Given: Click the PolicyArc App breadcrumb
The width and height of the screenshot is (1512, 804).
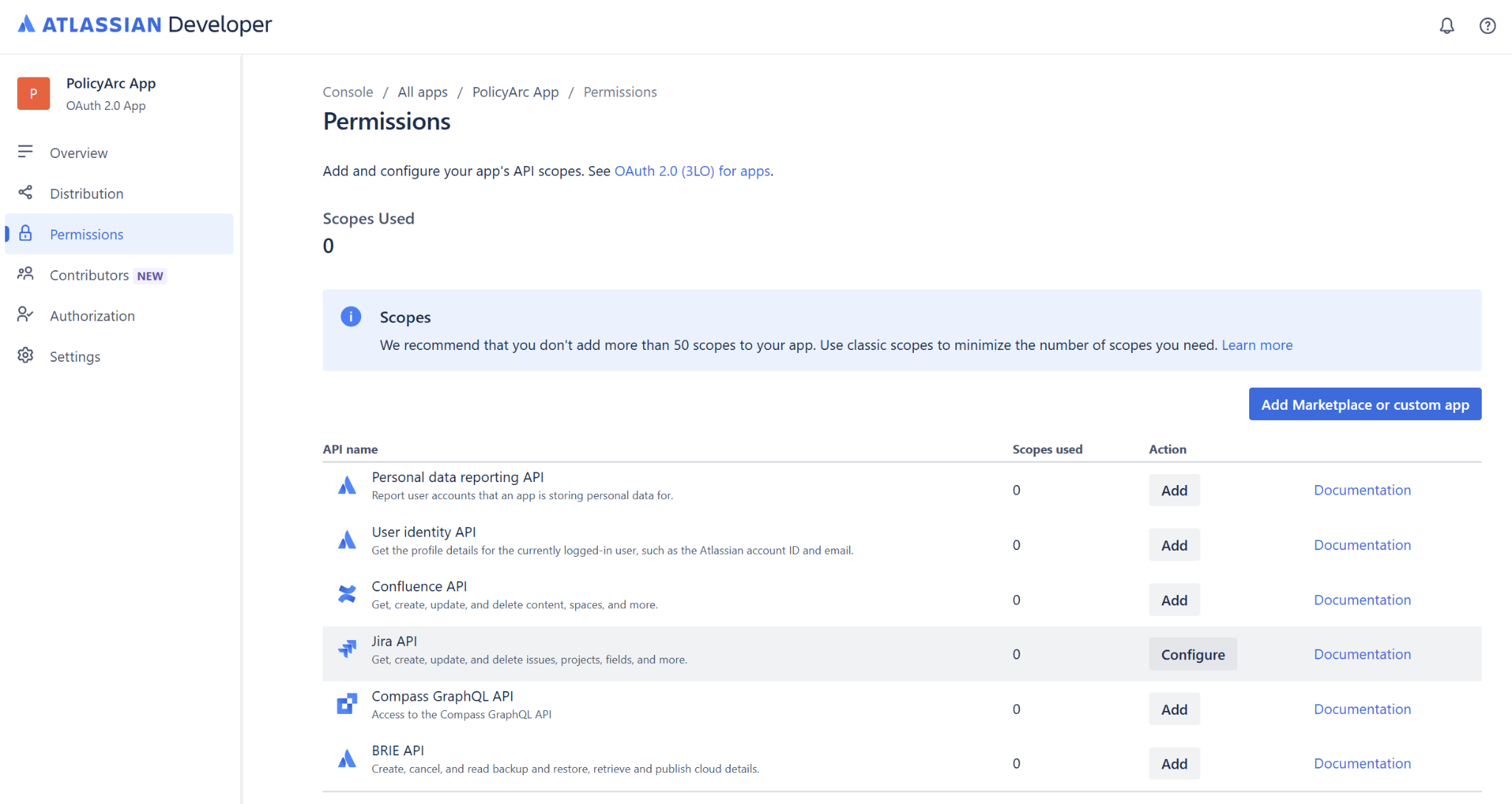Looking at the screenshot, I should [x=515, y=92].
